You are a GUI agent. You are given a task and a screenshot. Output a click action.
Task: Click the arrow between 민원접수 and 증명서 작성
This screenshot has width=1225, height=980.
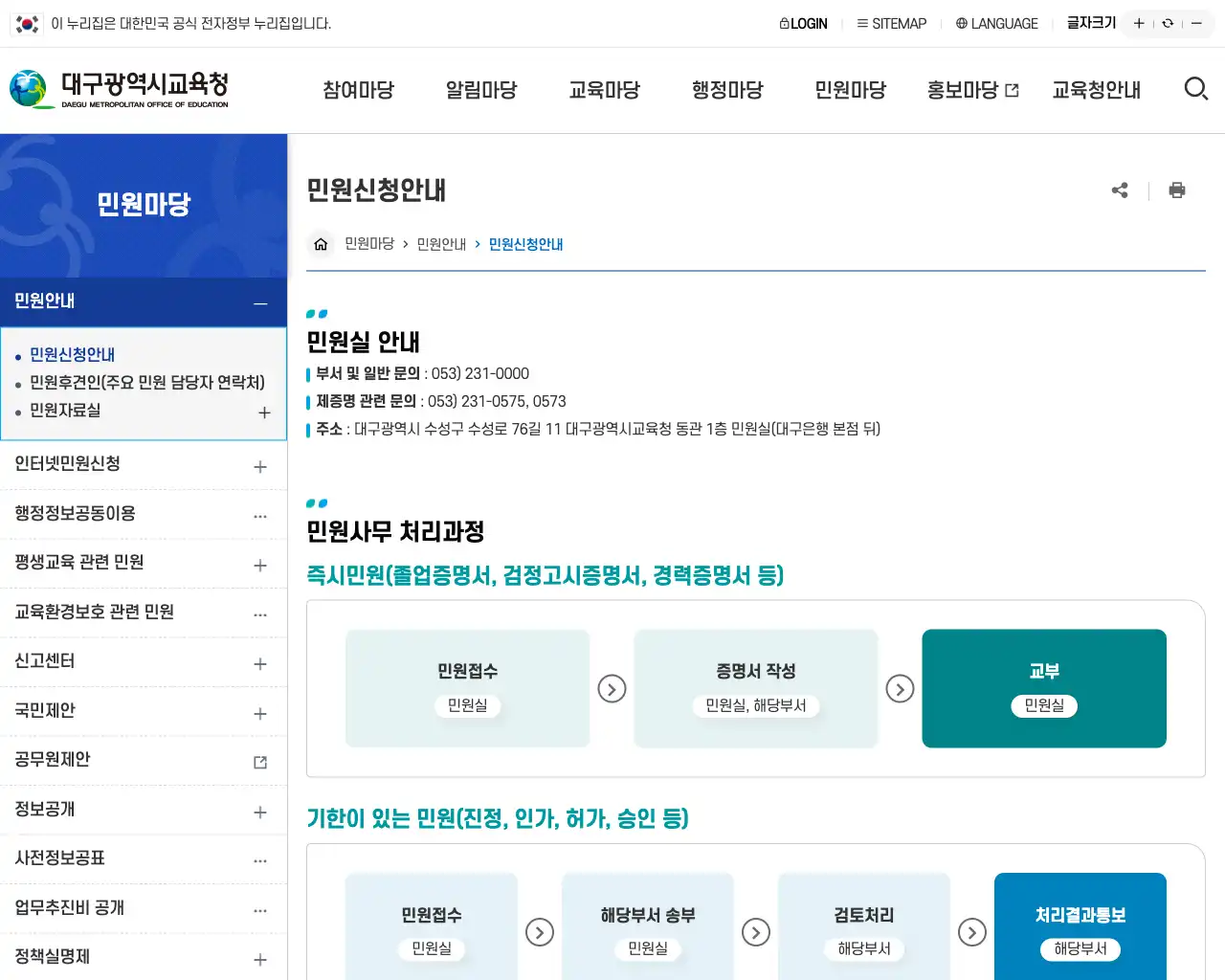point(612,688)
